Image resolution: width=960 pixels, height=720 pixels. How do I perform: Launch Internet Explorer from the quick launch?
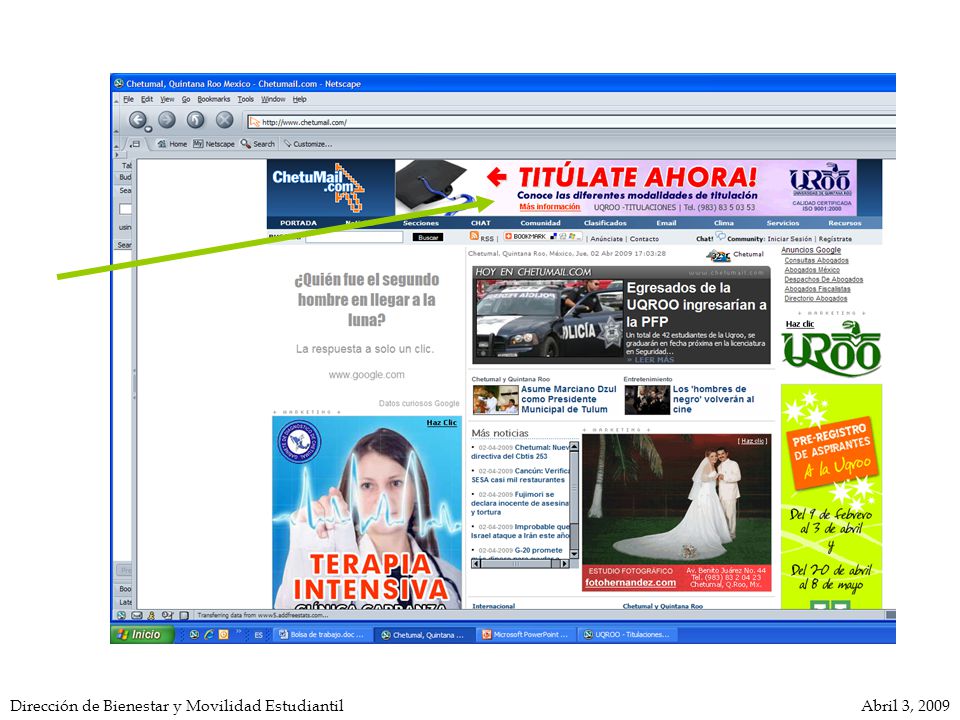pos(209,635)
